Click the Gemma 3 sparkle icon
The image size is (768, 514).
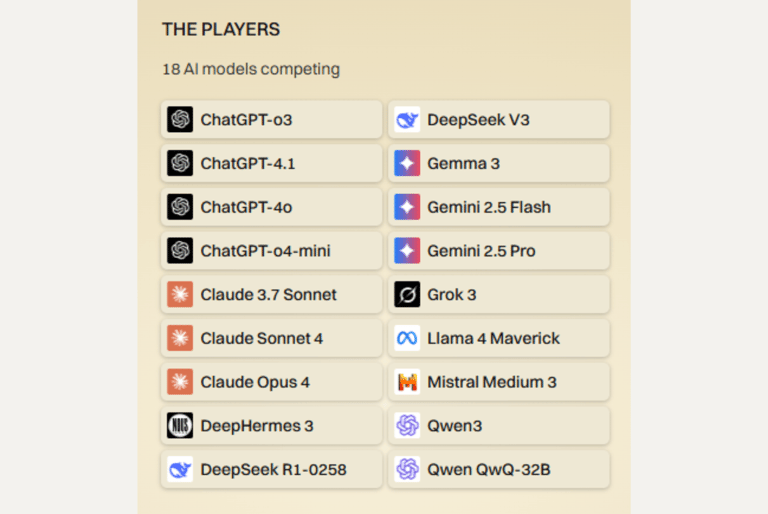[x=407, y=164]
